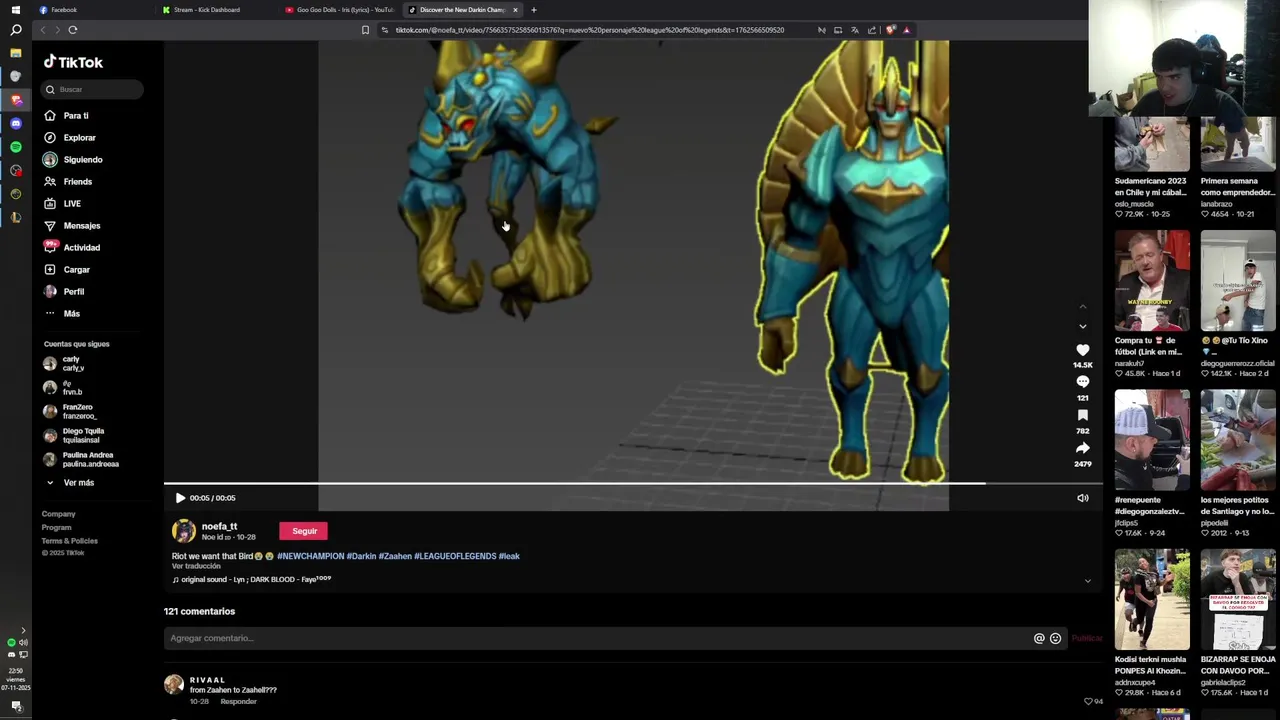This screenshot has width=1280, height=720.
Task: Click the #LEAGUEOFLEGENDS hashtag
Action: 455,556
